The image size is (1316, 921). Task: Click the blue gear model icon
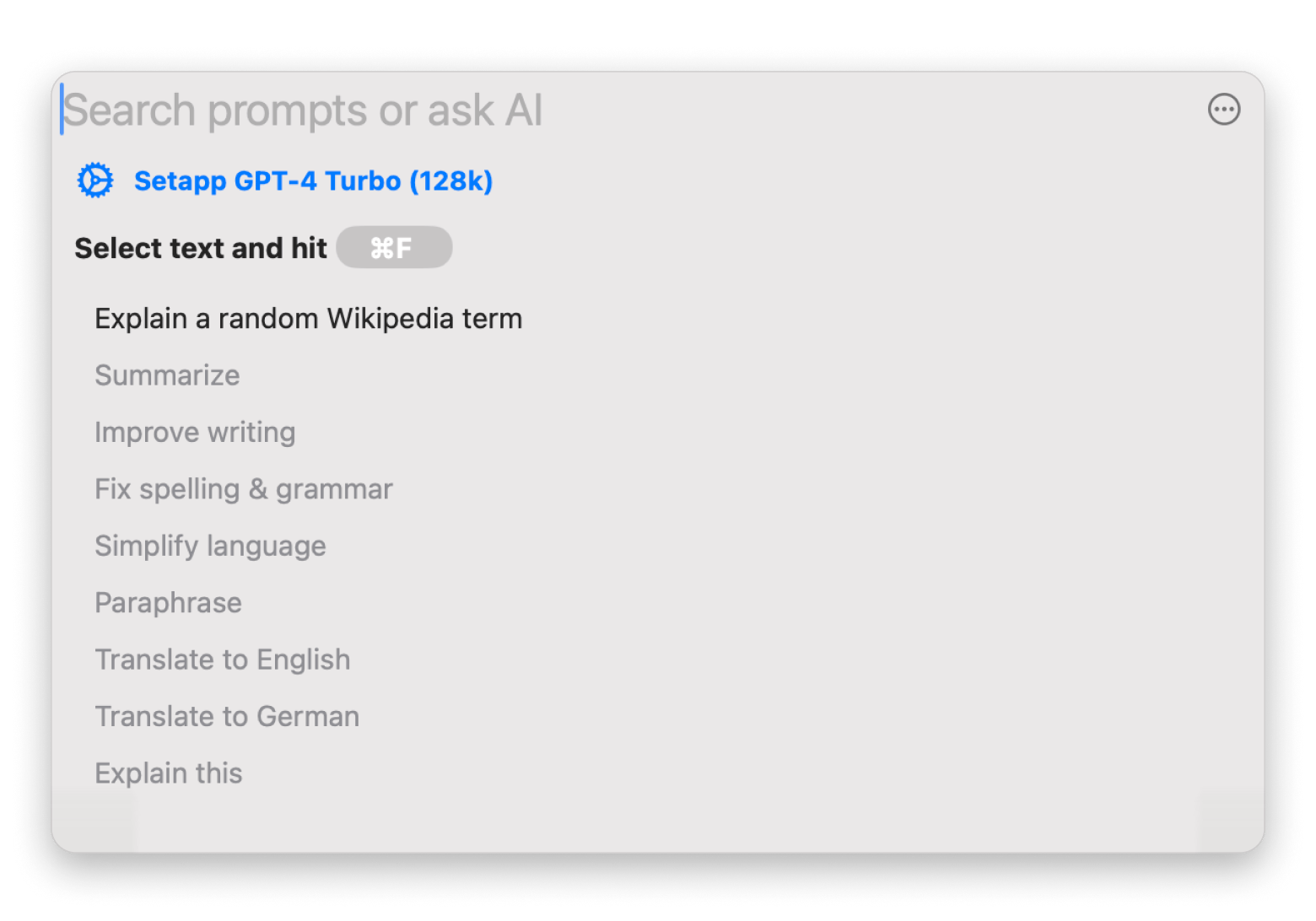coord(95,180)
